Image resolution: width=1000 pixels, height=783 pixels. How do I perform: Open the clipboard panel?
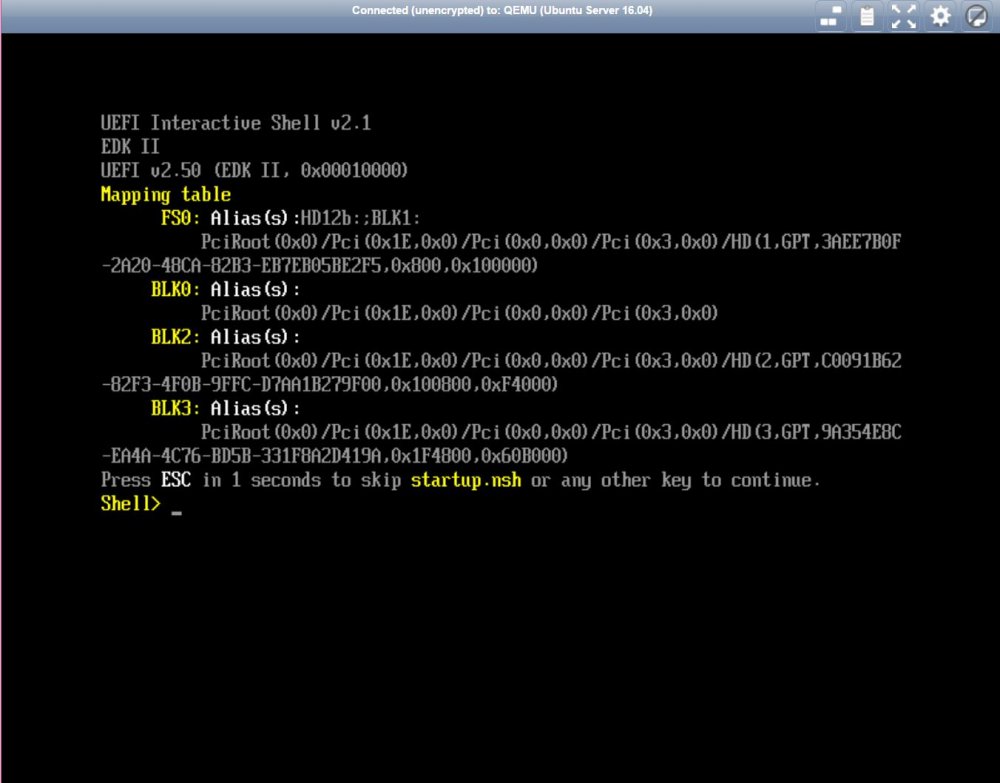[867, 16]
